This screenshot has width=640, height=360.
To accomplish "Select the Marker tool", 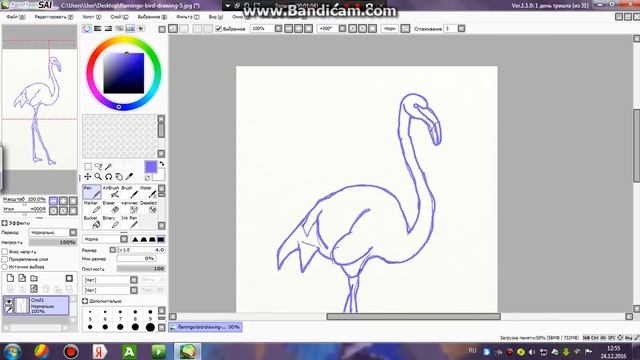I will click(x=91, y=207).
